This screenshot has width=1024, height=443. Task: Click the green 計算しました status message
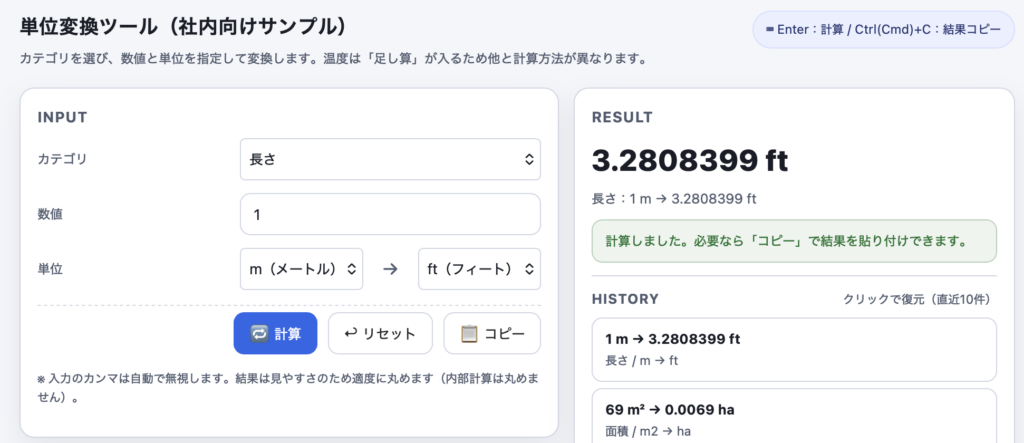[794, 241]
